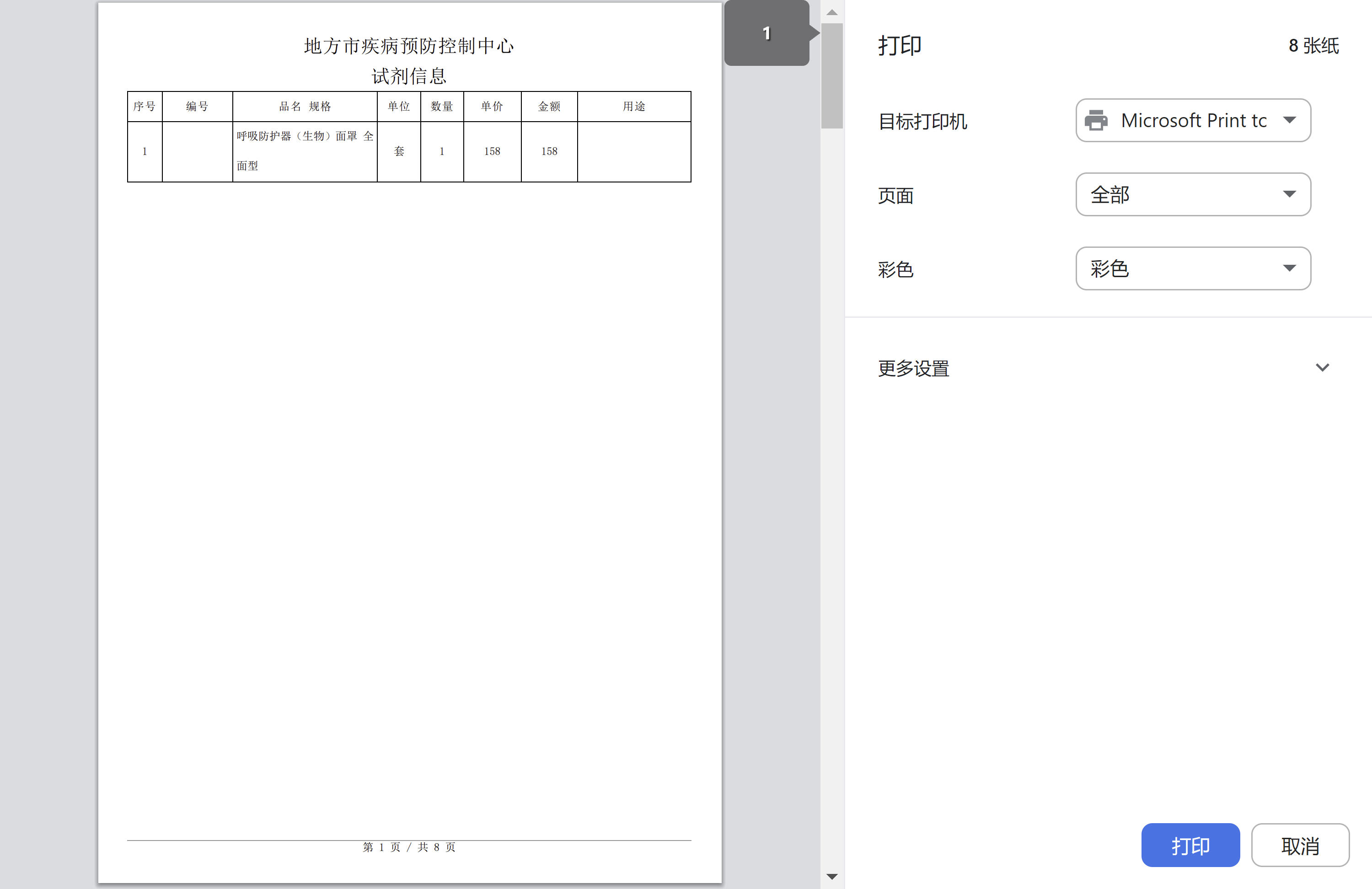Click the 用途 column header
Viewport: 1372px width, 889px height.
coord(634,106)
